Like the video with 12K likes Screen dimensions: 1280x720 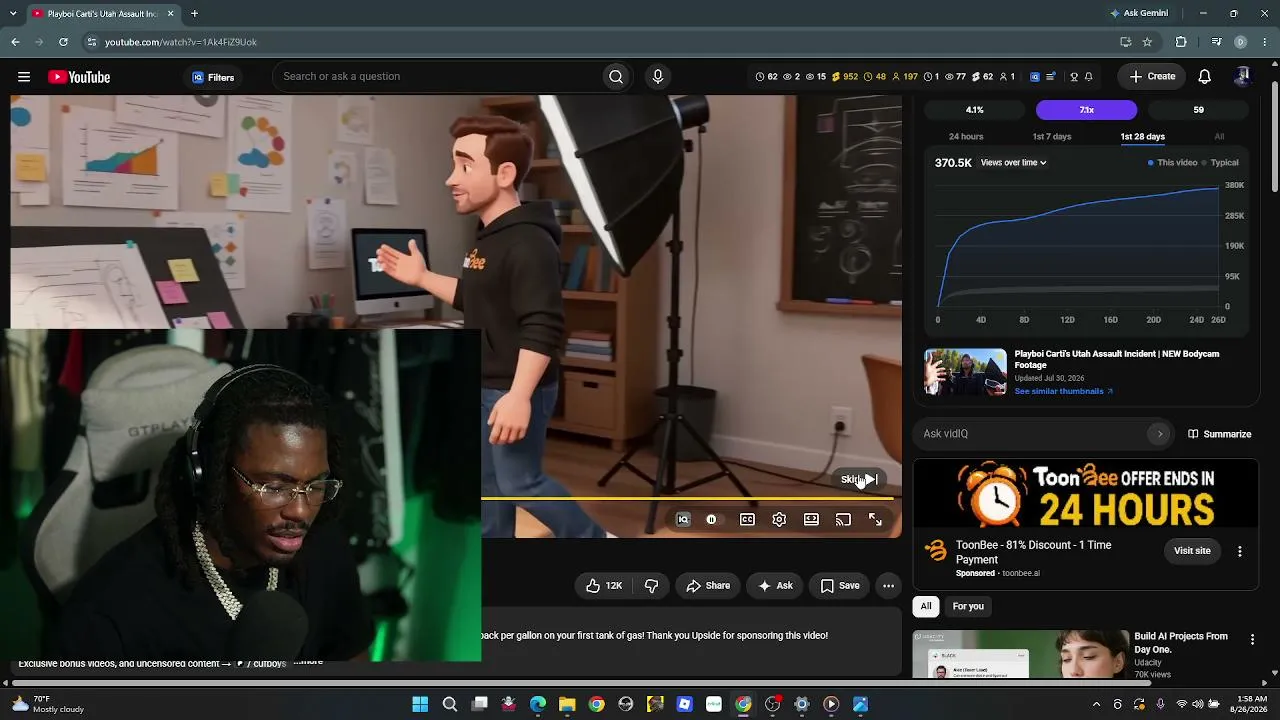click(x=604, y=586)
